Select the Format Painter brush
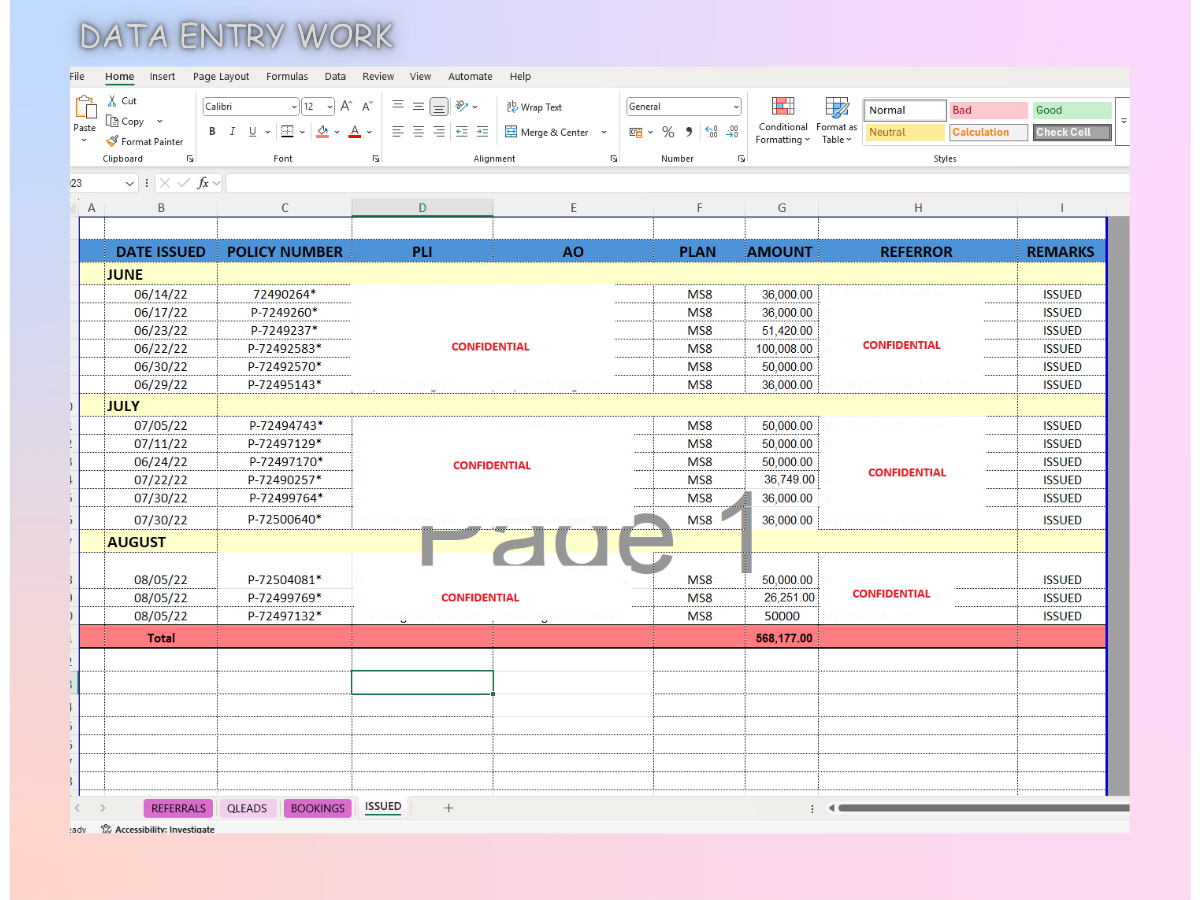 tap(112, 141)
